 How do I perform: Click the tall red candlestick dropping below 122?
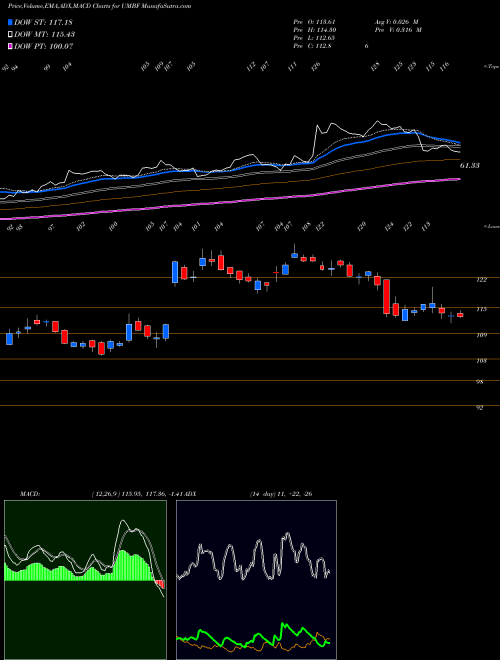point(386,297)
